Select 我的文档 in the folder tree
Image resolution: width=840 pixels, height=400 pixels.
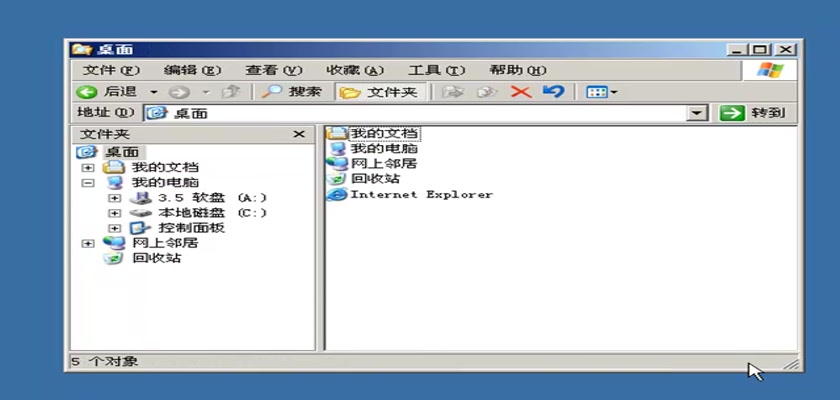point(165,168)
